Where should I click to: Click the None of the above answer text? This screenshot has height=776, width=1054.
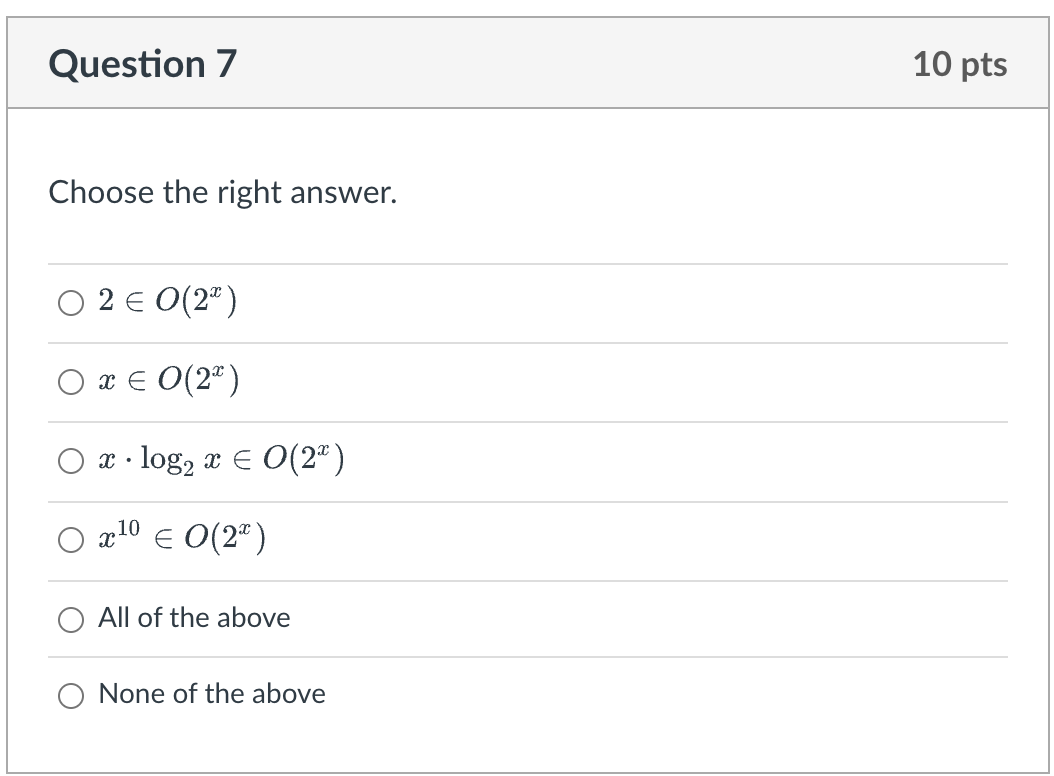210,694
